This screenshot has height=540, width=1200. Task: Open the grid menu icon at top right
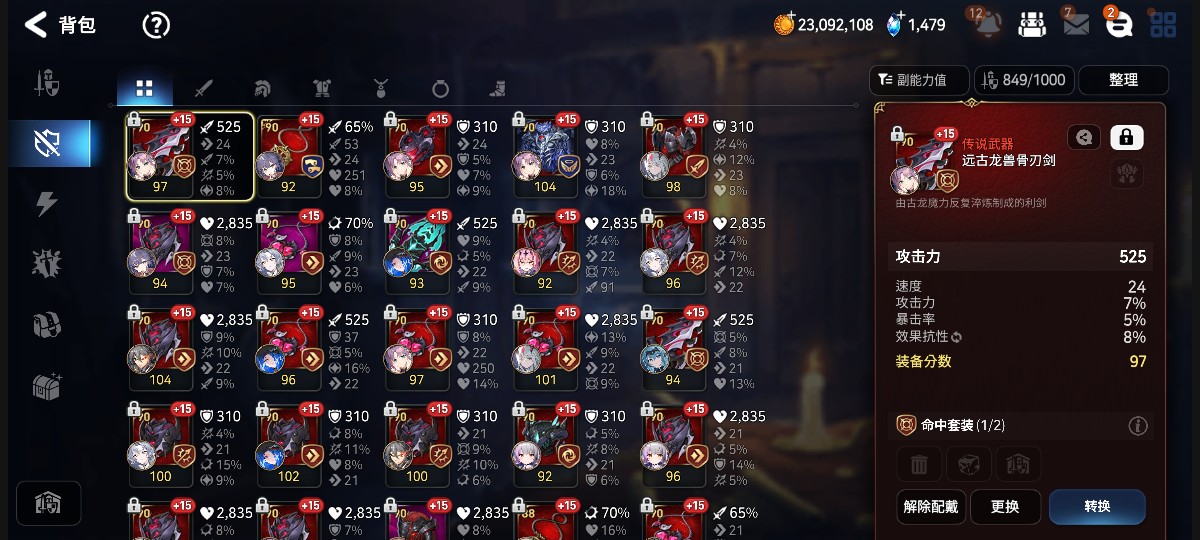(x=1163, y=25)
